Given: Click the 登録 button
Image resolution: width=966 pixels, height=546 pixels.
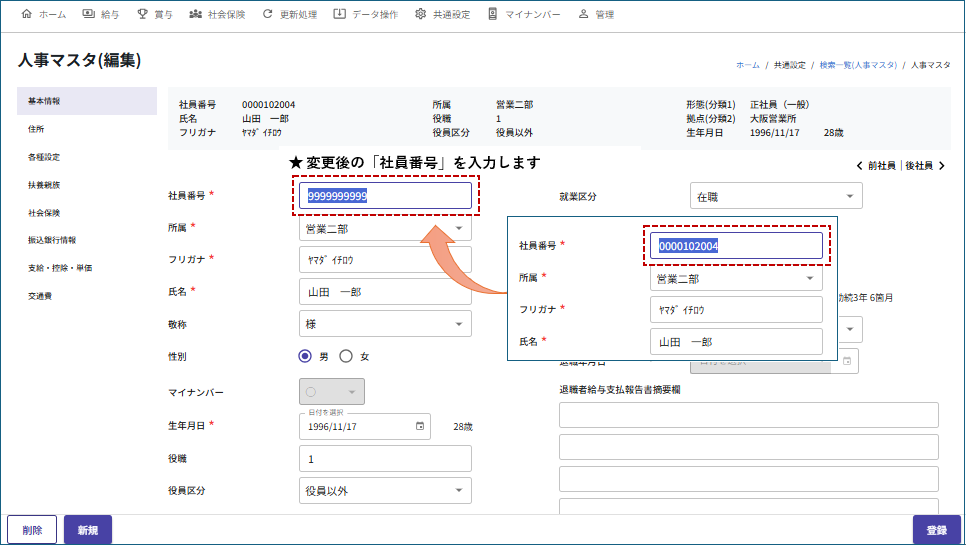Looking at the screenshot, I should click(936, 530).
